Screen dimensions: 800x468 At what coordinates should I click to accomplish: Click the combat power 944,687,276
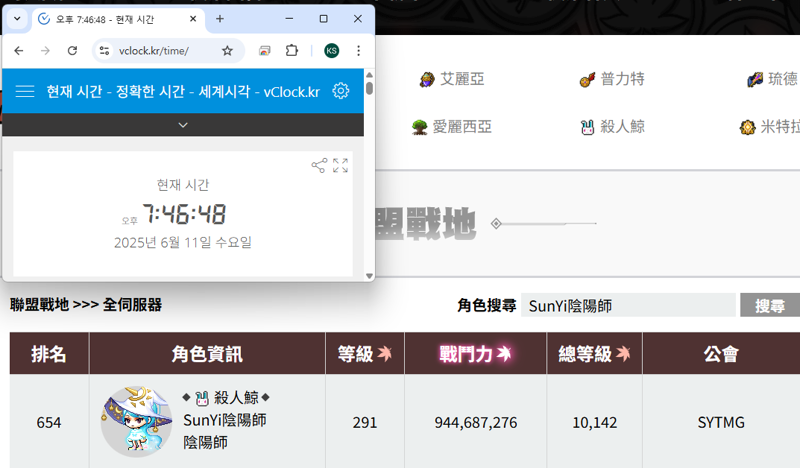476,423
